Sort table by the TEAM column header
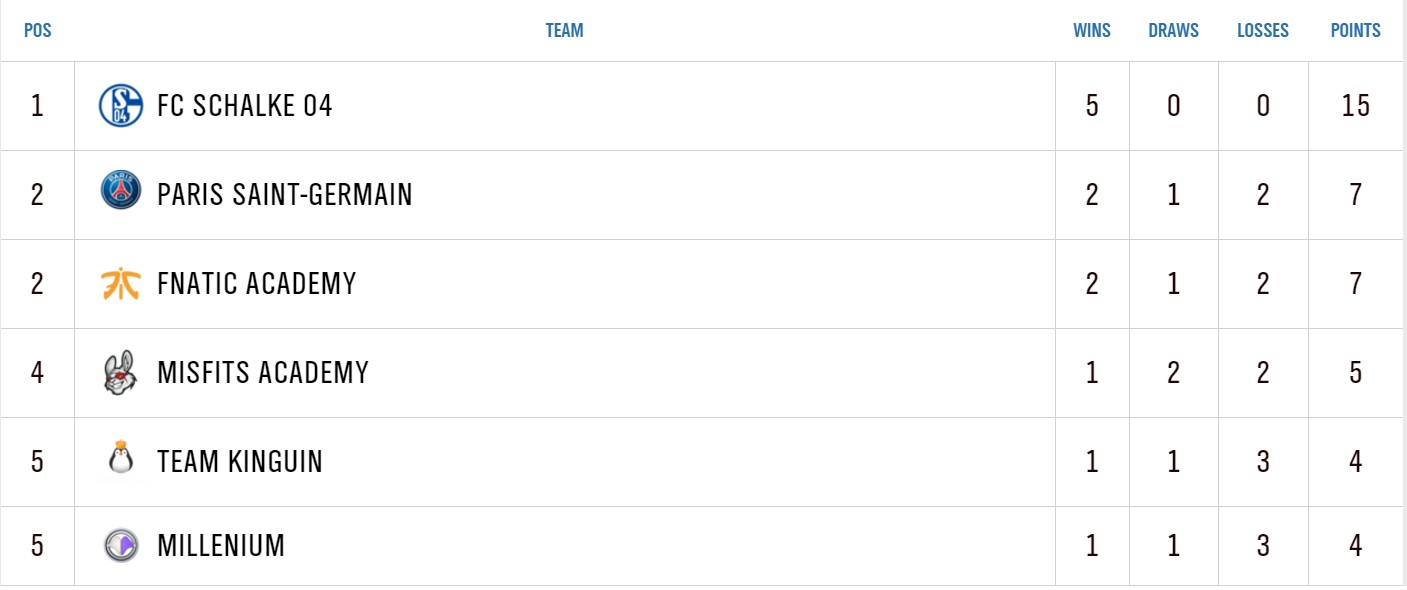 tap(564, 30)
